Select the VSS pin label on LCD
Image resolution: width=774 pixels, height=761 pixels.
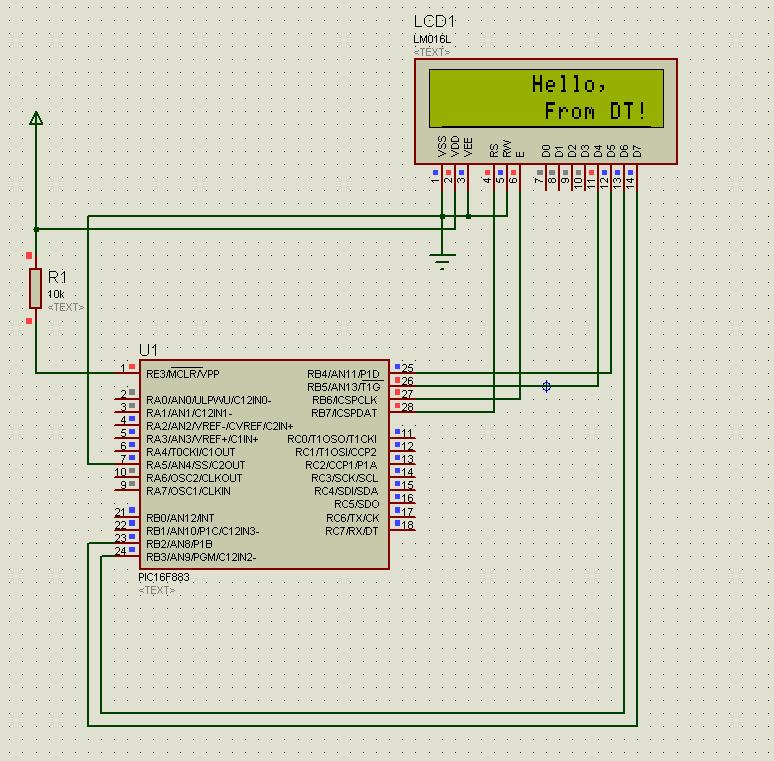(x=442, y=146)
